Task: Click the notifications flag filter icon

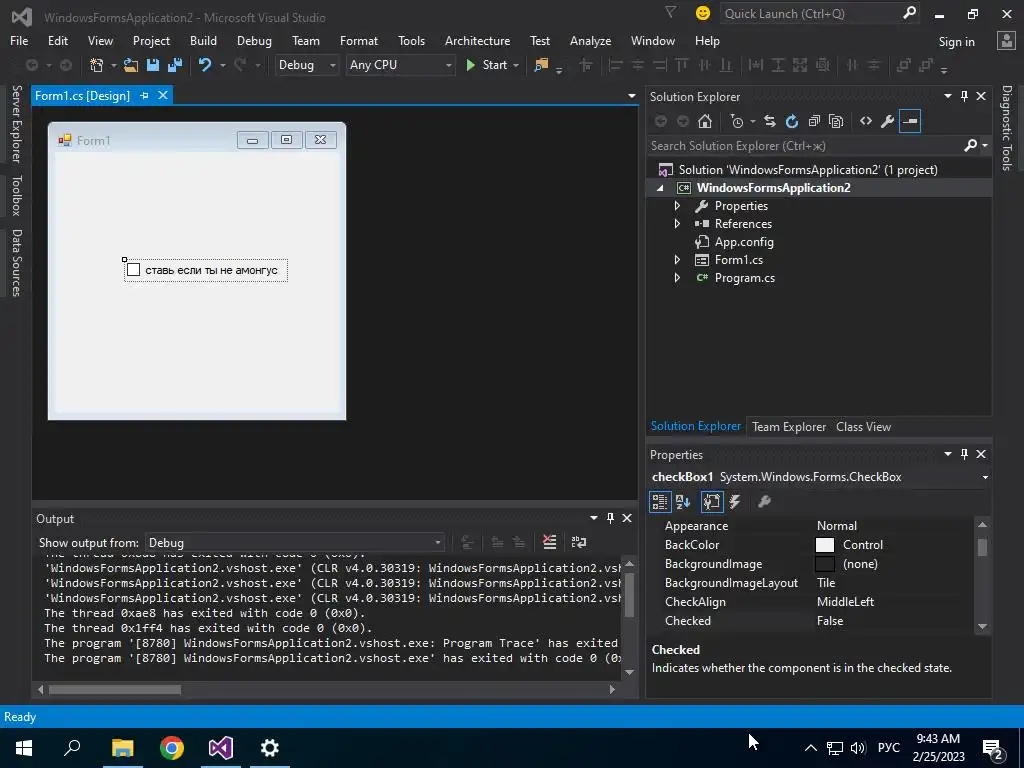Action: (x=670, y=12)
